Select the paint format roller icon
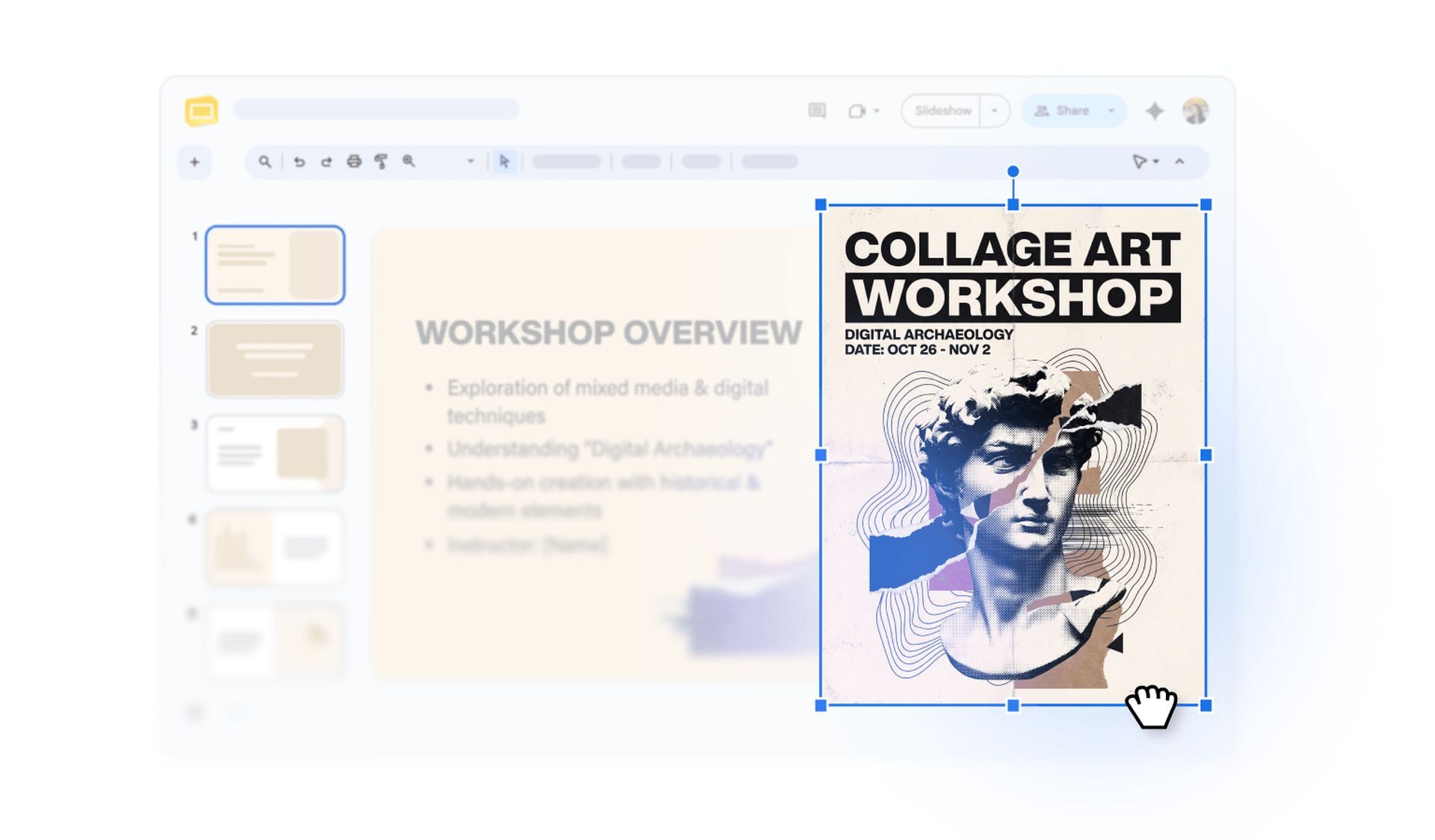The height and width of the screenshot is (840, 1435). (x=381, y=161)
